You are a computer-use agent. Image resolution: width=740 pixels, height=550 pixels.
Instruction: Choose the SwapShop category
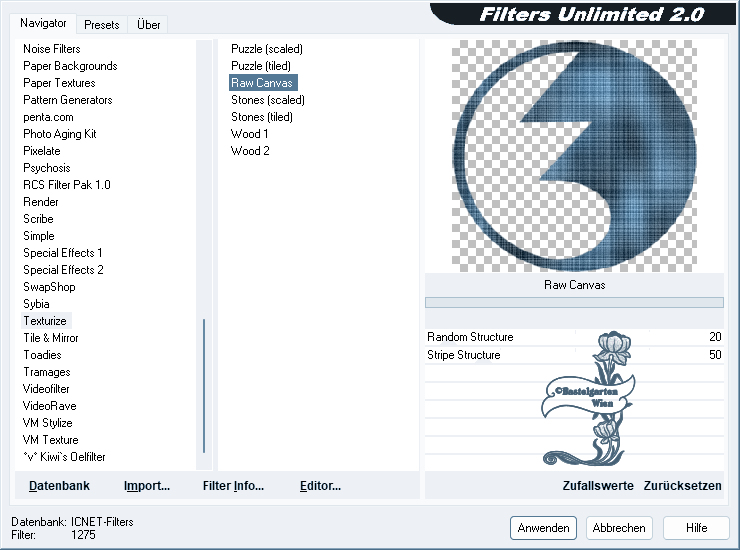(49, 287)
